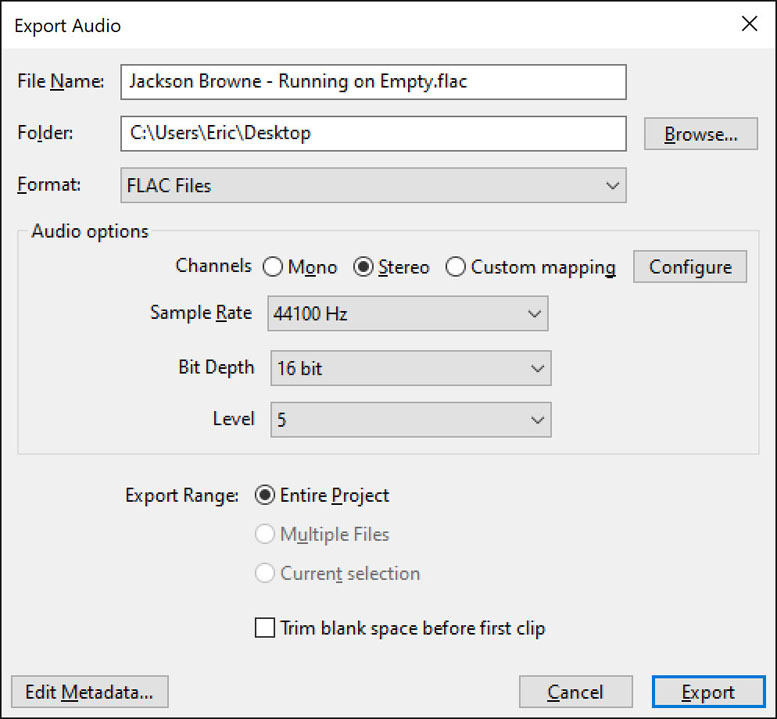Click the Export button
Screen dimensions: 777x719
click(709, 692)
